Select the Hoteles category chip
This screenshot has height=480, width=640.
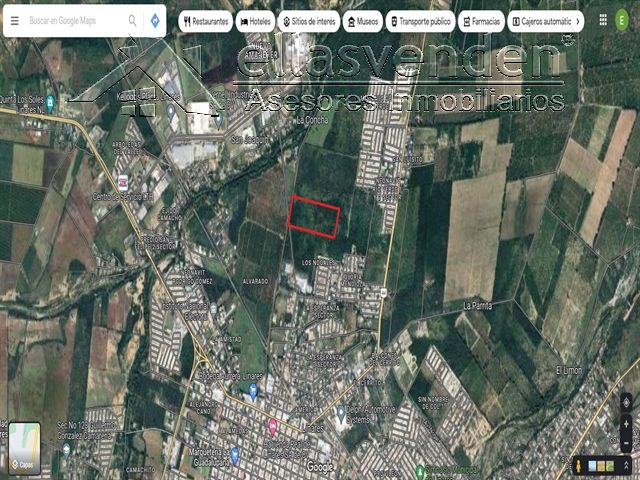pyautogui.click(x=255, y=21)
